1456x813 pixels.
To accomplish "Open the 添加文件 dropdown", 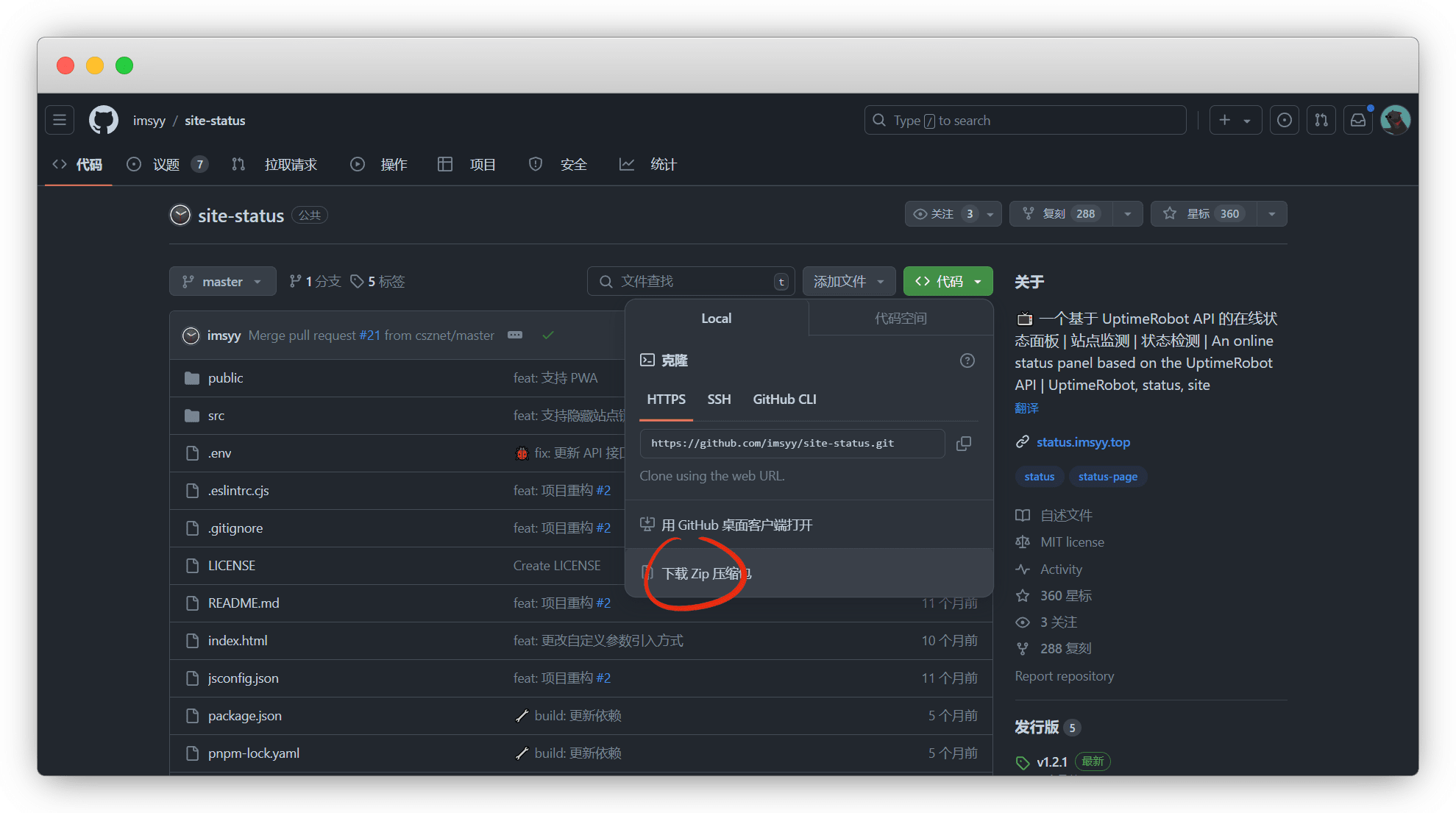I will [x=848, y=282].
